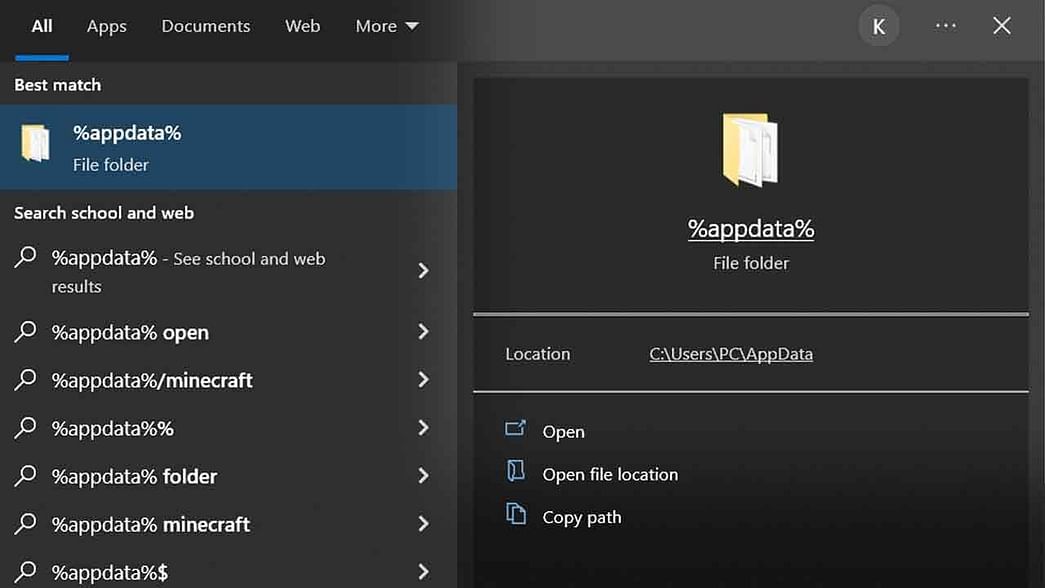The width and height of the screenshot is (1045, 588).
Task: Select the '%appdata%%' suggestion
Action: click(x=229, y=428)
